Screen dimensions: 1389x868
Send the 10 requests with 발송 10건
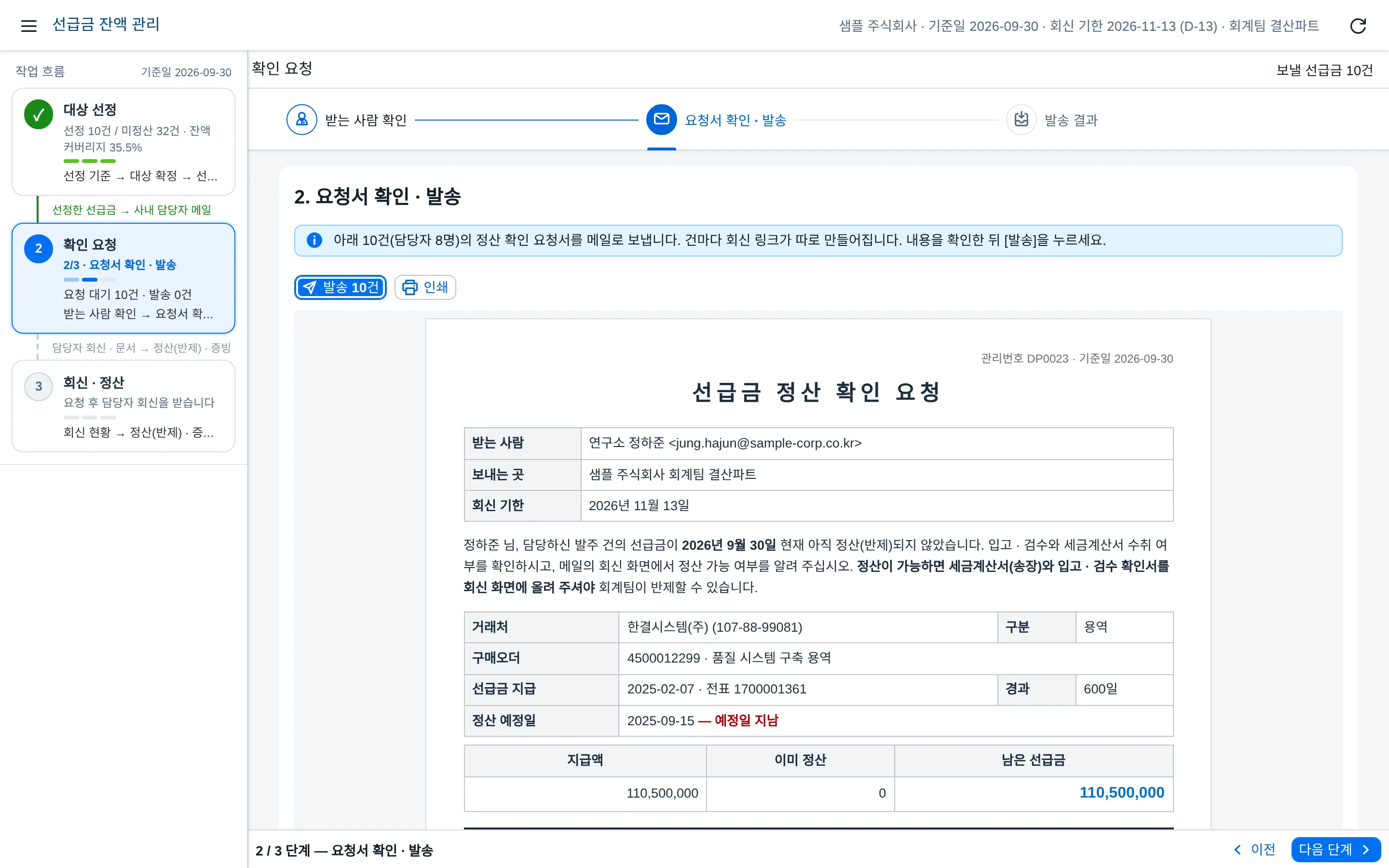(340, 287)
